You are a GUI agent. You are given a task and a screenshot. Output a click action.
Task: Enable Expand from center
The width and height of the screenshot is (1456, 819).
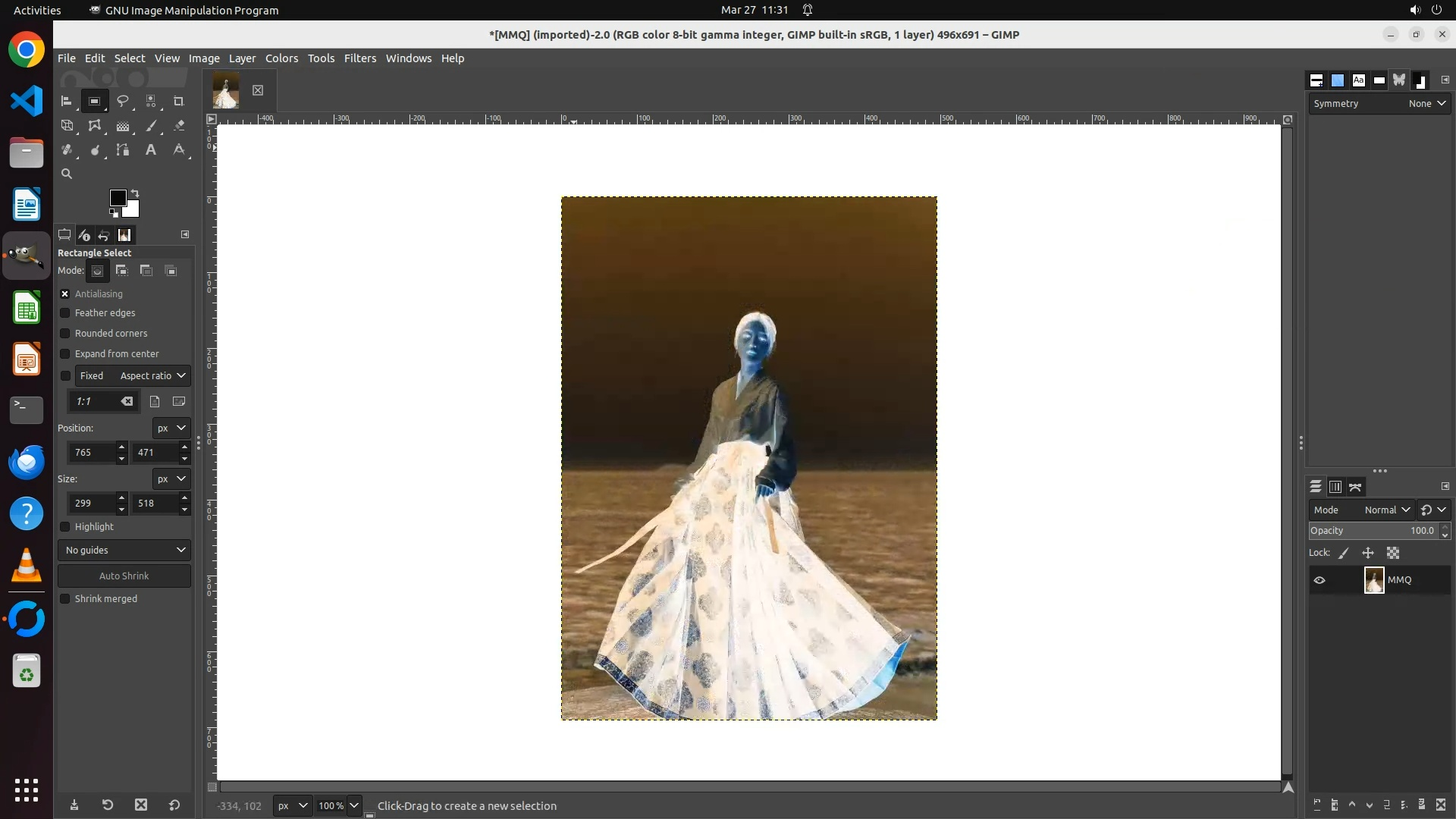coord(65,354)
